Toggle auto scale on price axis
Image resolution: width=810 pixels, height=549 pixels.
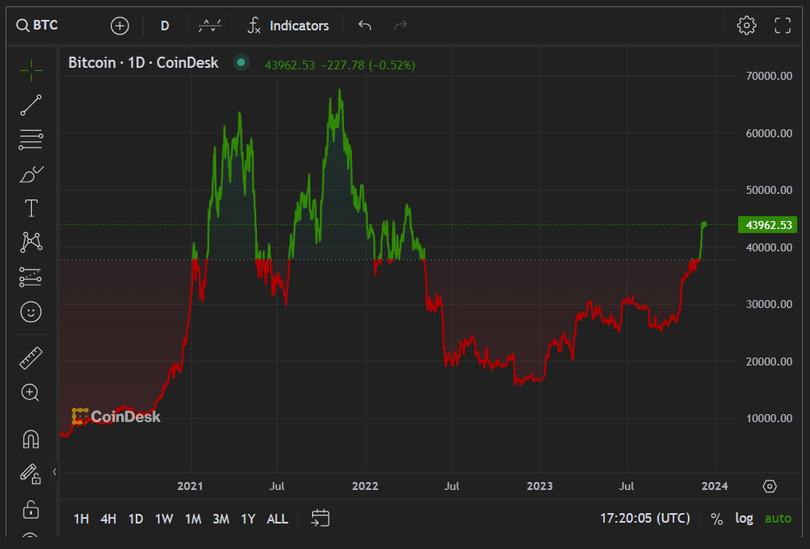pos(777,518)
